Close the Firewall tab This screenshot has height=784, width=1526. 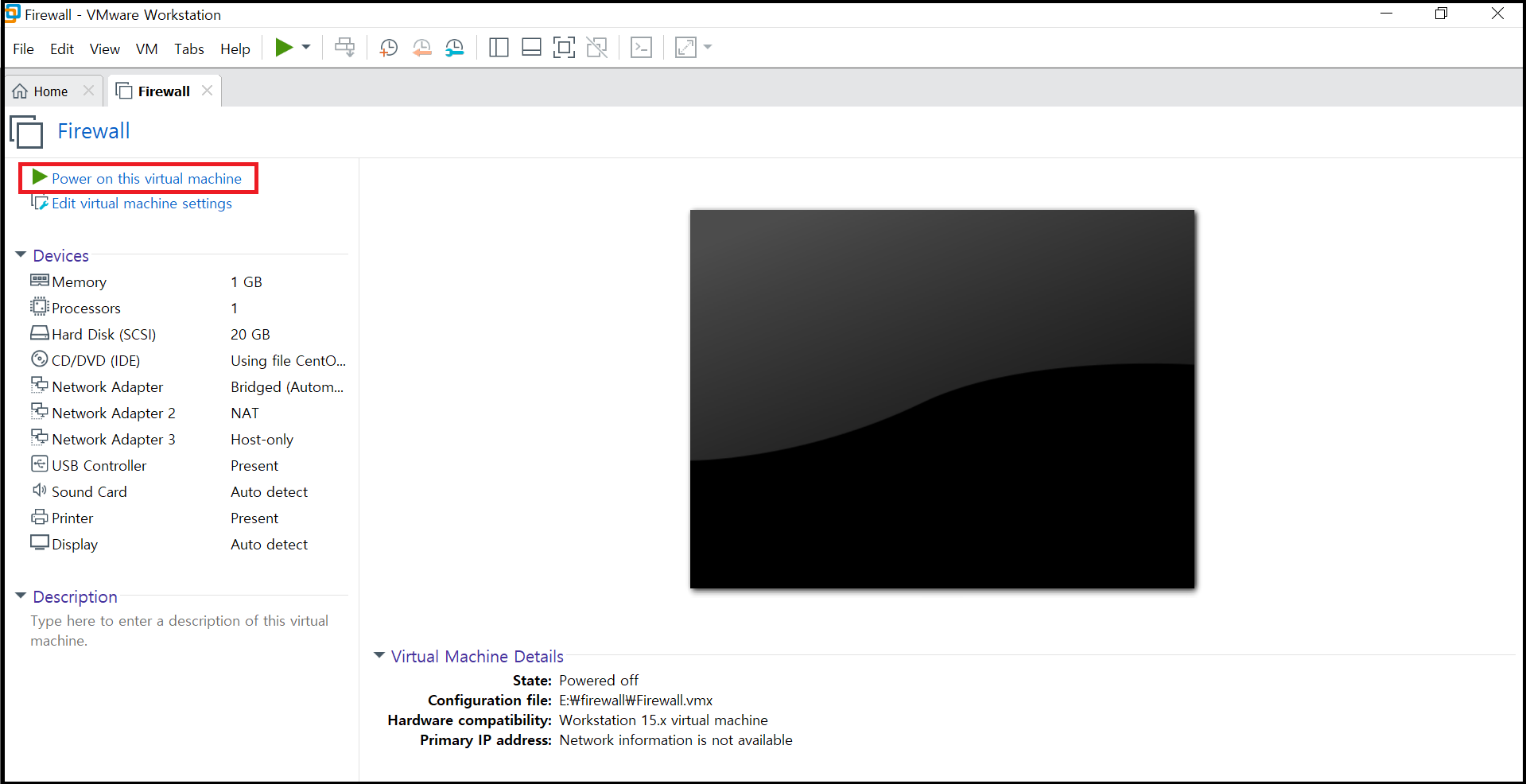pos(208,91)
